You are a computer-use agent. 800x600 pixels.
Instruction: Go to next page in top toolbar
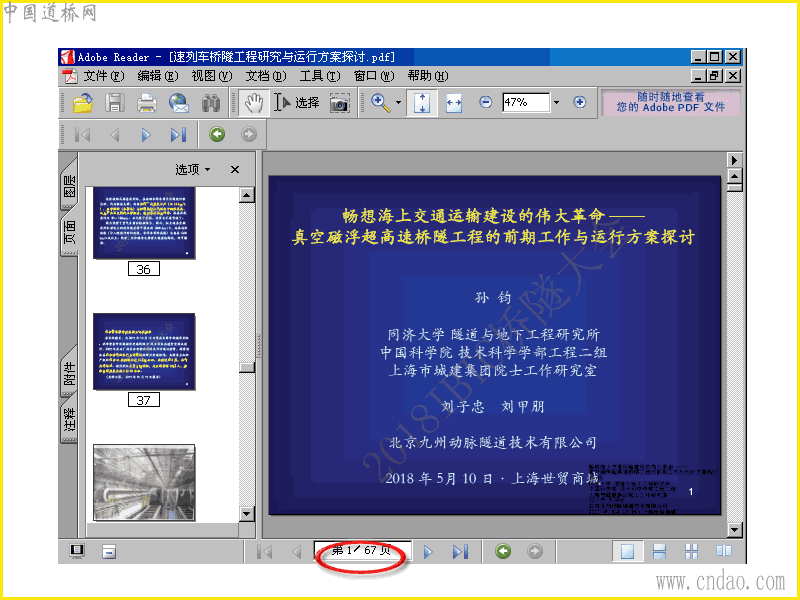(146, 135)
